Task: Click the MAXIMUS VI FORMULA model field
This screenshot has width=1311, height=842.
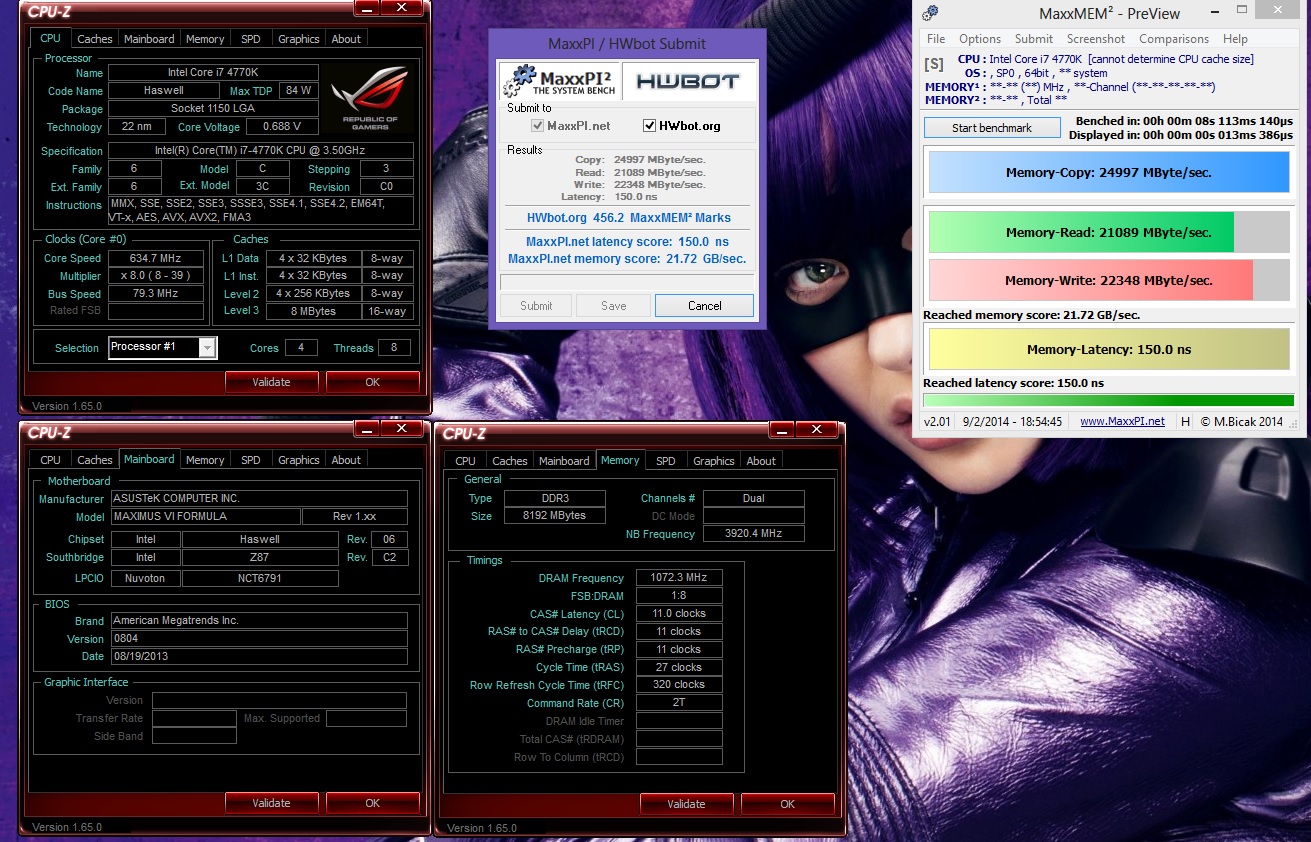Action: (204, 516)
